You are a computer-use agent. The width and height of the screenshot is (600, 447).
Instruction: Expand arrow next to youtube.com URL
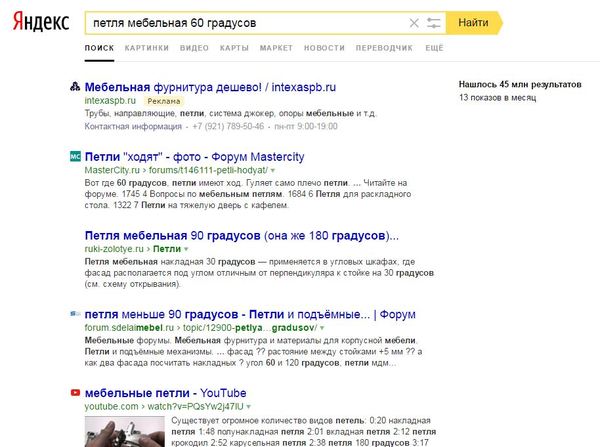coord(249,407)
